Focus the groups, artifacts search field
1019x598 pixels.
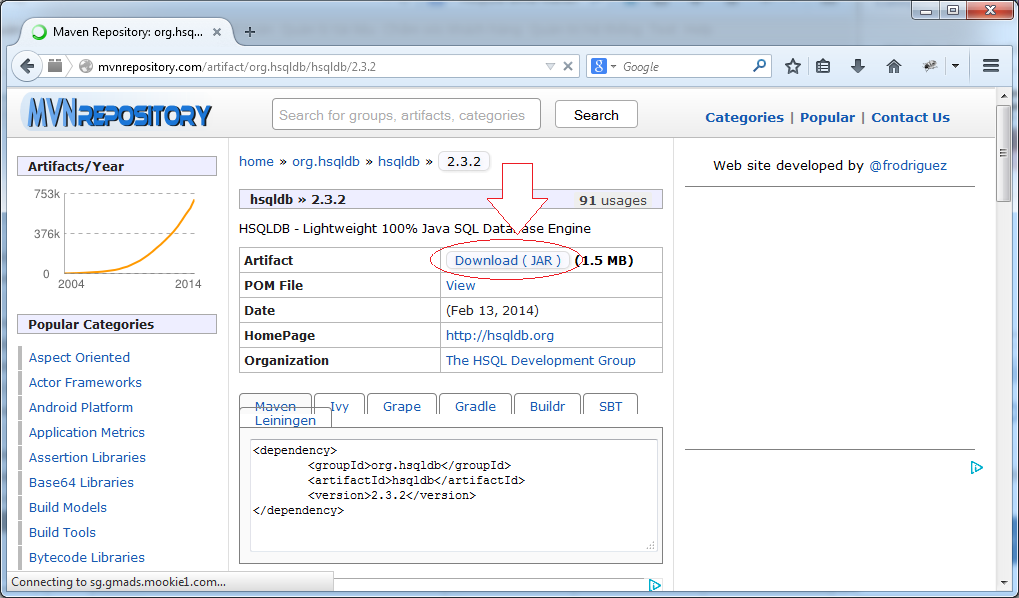pyautogui.click(x=406, y=115)
